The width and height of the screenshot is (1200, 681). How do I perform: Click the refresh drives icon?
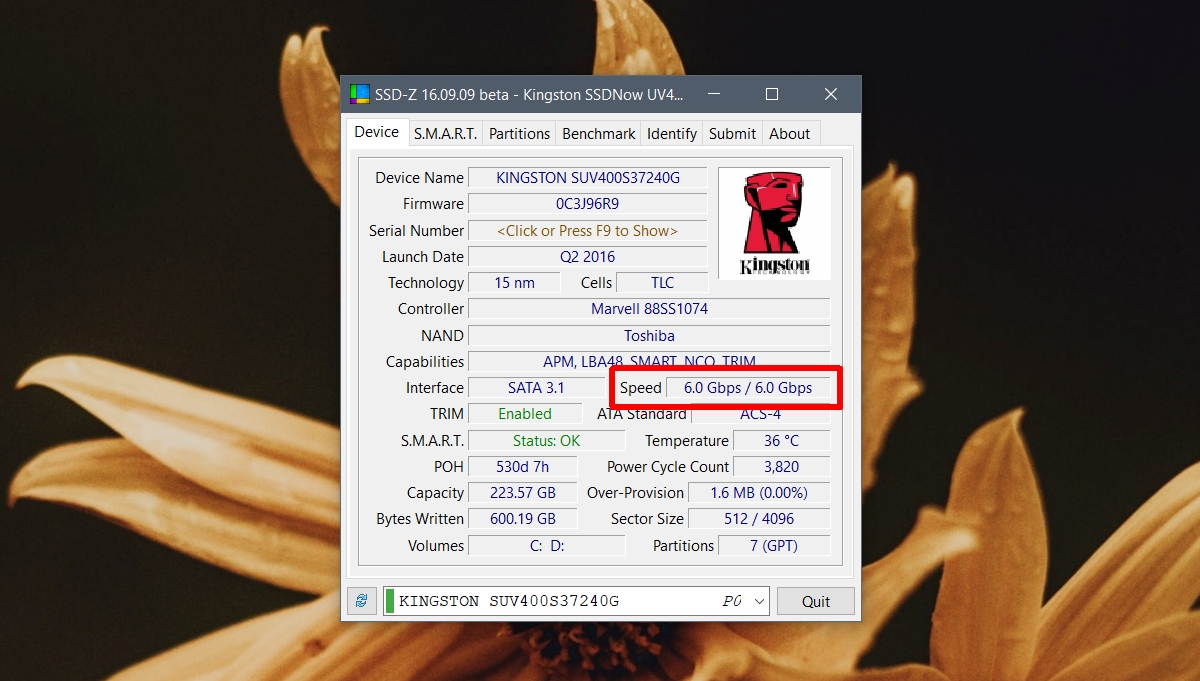pyautogui.click(x=361, y=600)
